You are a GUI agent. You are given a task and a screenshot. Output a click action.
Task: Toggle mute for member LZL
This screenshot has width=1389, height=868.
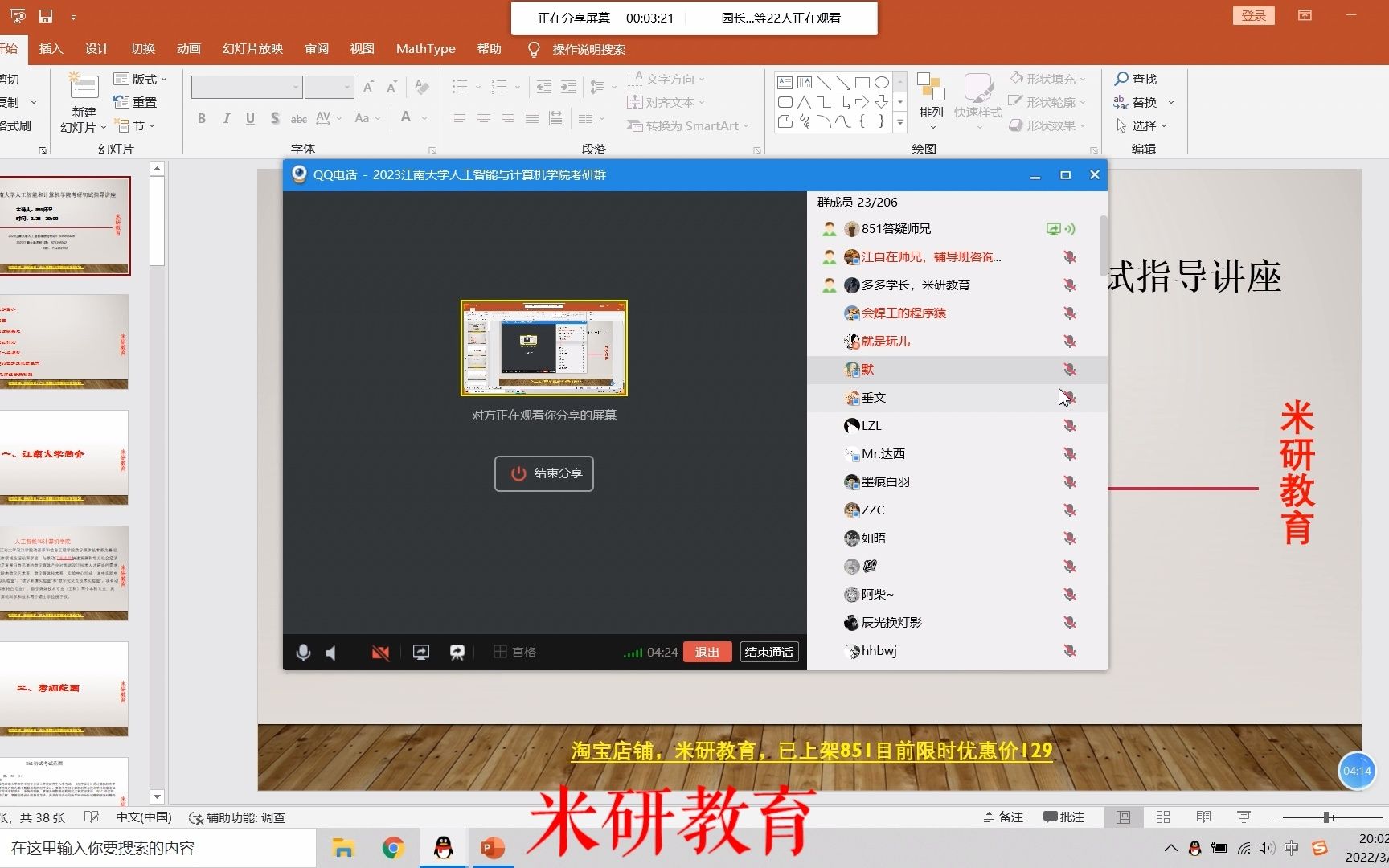[1069, 425]
